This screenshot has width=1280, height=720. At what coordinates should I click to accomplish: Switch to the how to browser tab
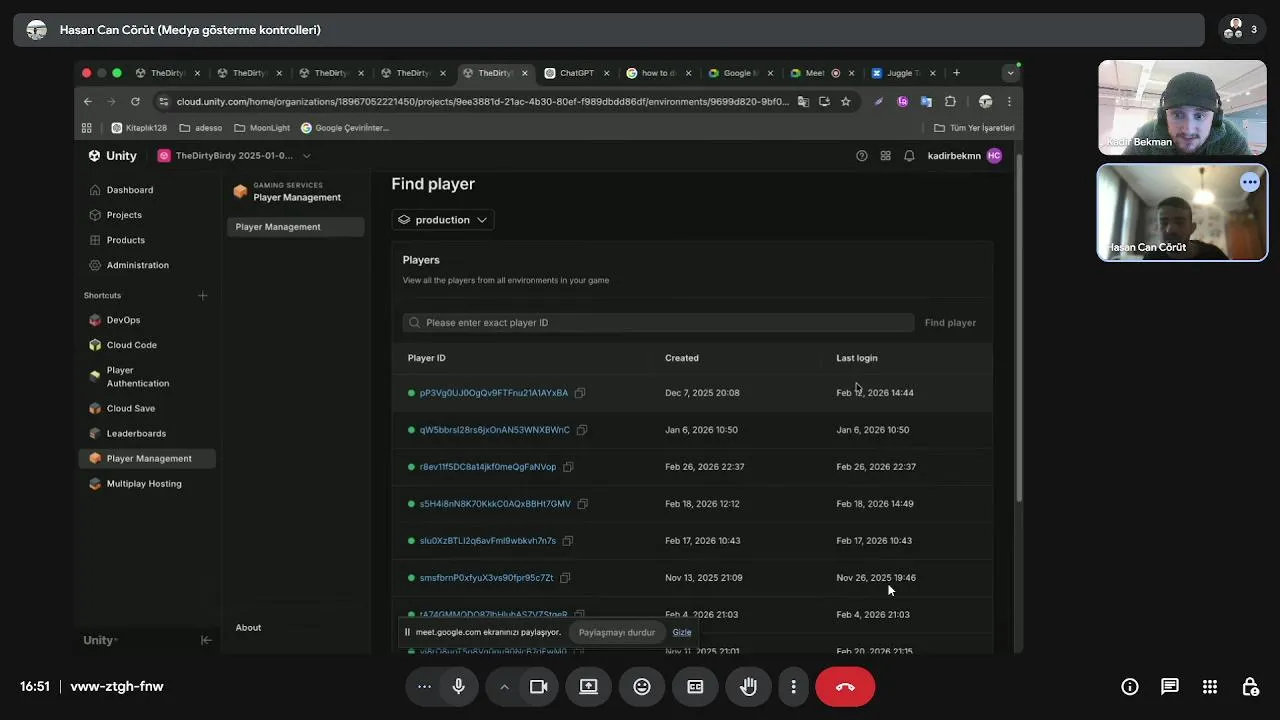click(659, 73)
